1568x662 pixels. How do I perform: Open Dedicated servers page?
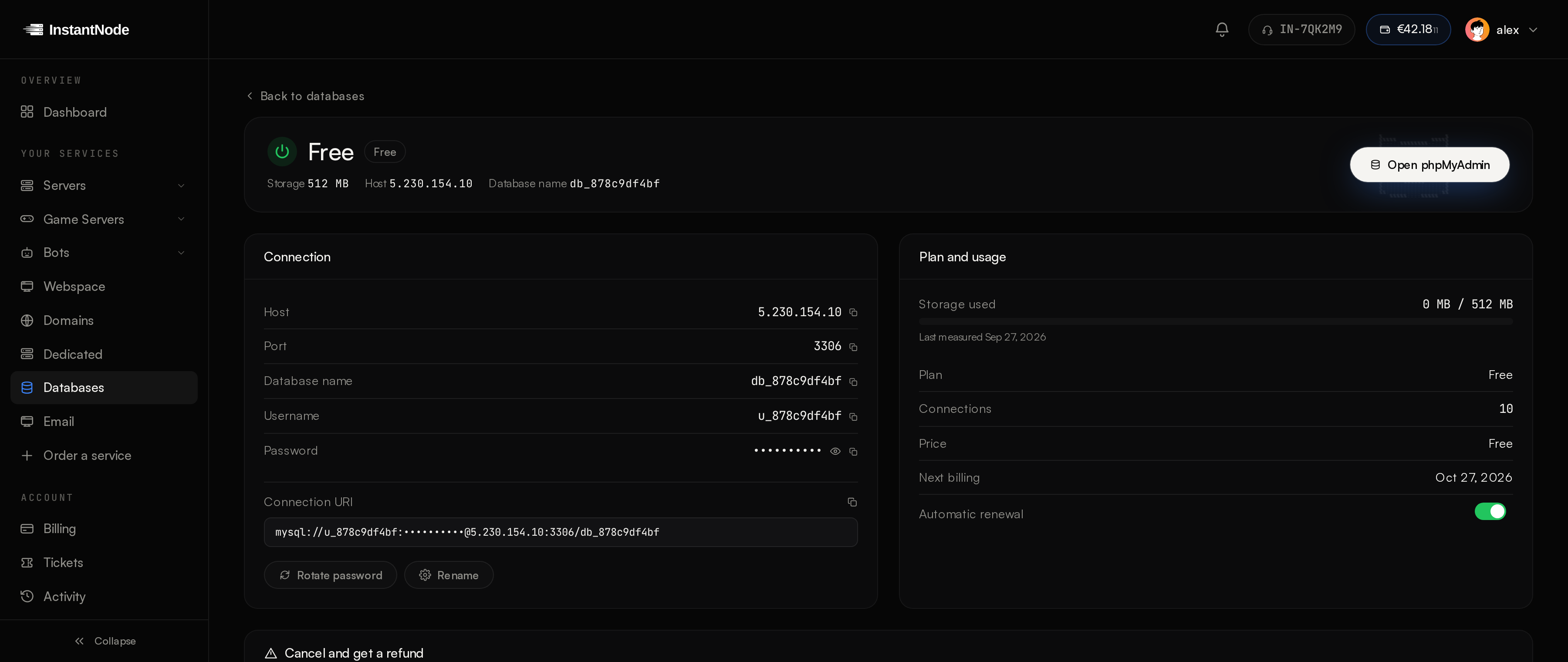point(104,354)
